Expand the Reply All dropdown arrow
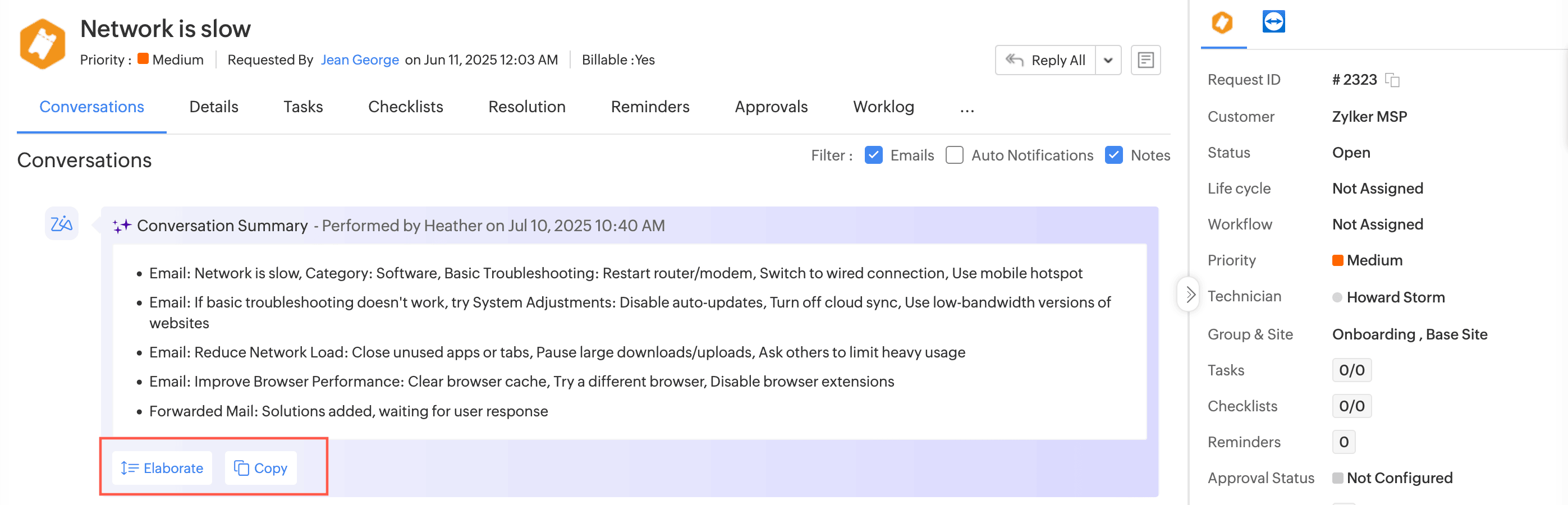This screenshot has width=1568, height=505. tap(1108, 60)
